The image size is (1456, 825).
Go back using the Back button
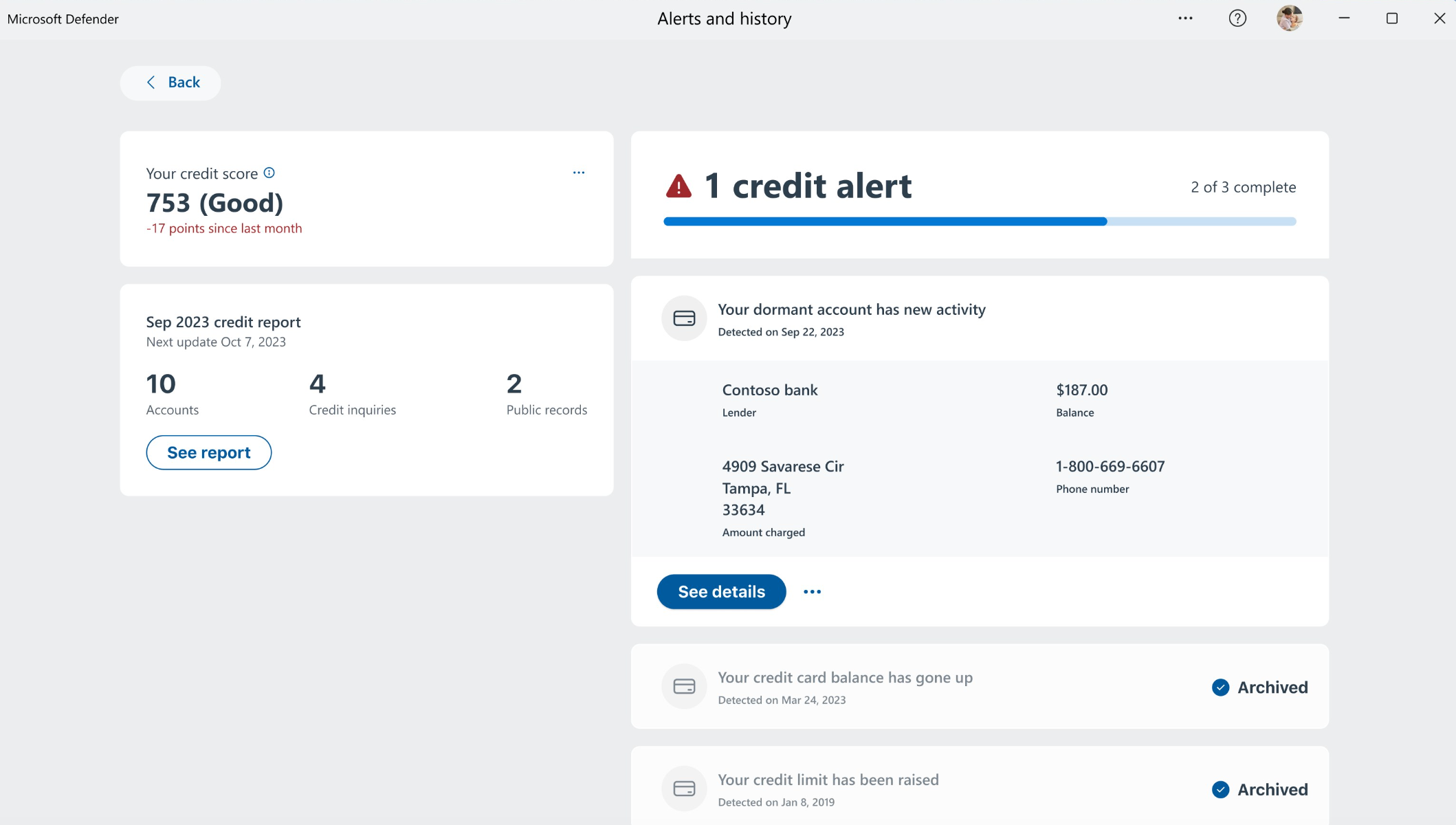point(170,82)
